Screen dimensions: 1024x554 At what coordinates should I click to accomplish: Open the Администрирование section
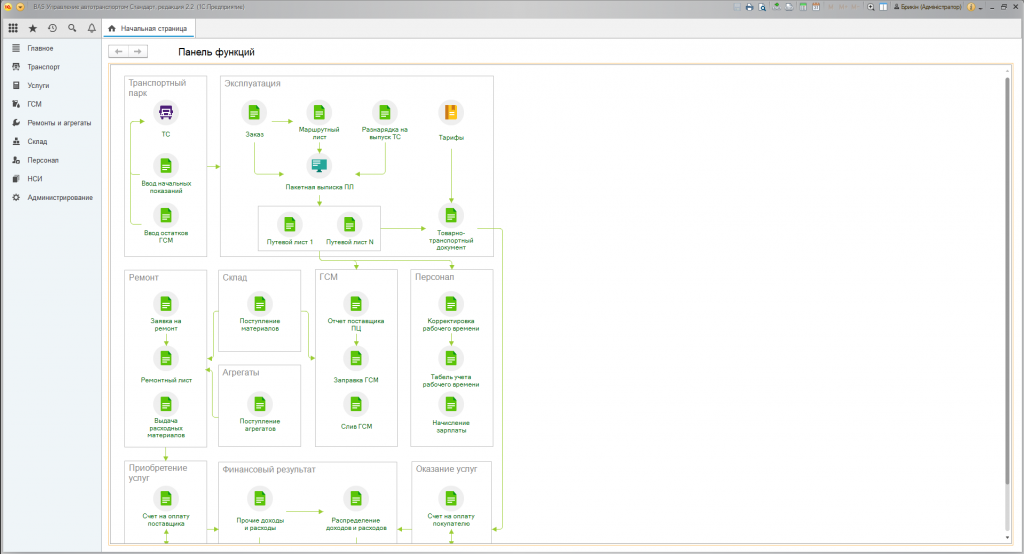pos(51,197)
